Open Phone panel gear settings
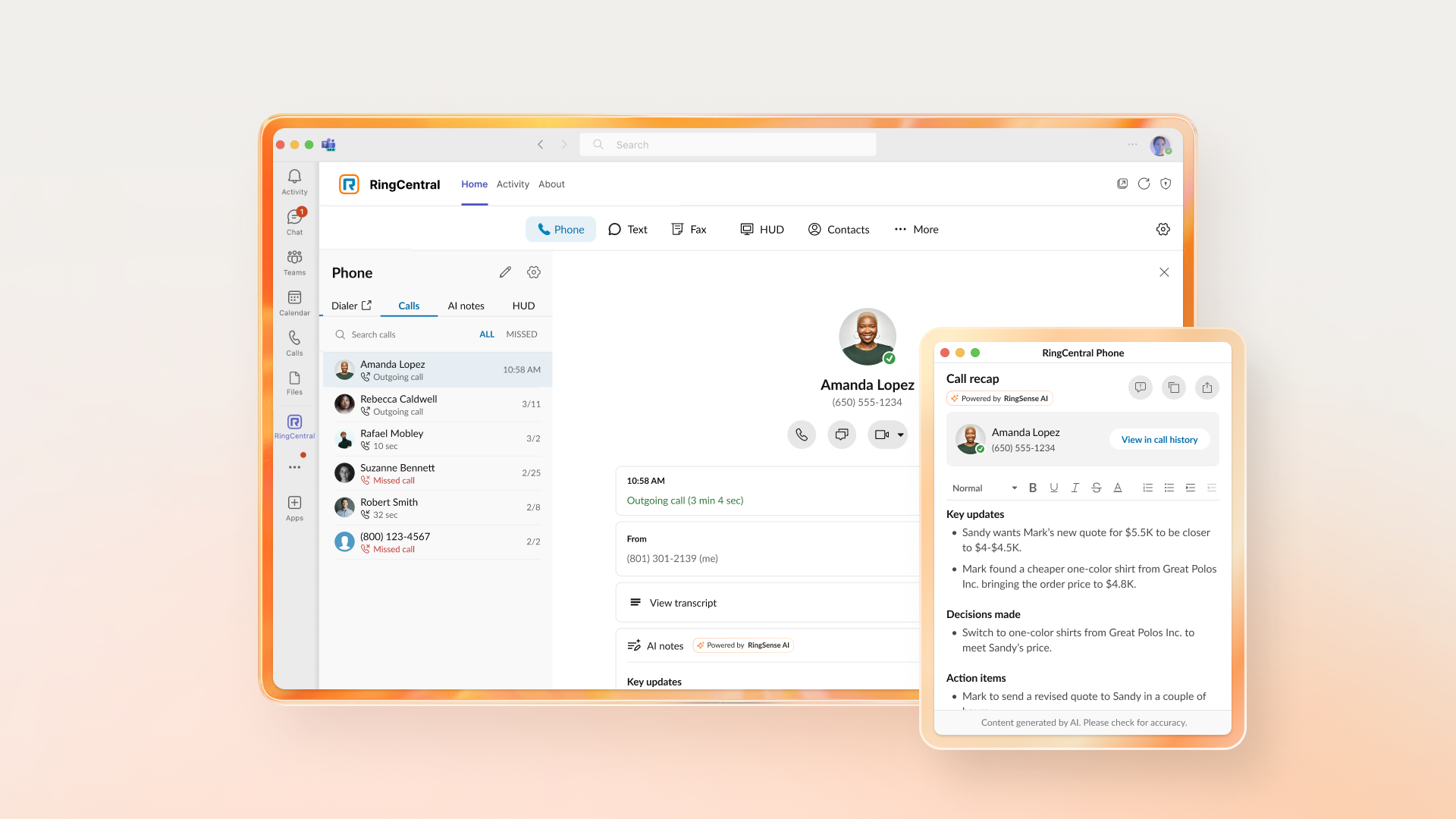1456x819 pixels. 534,272
